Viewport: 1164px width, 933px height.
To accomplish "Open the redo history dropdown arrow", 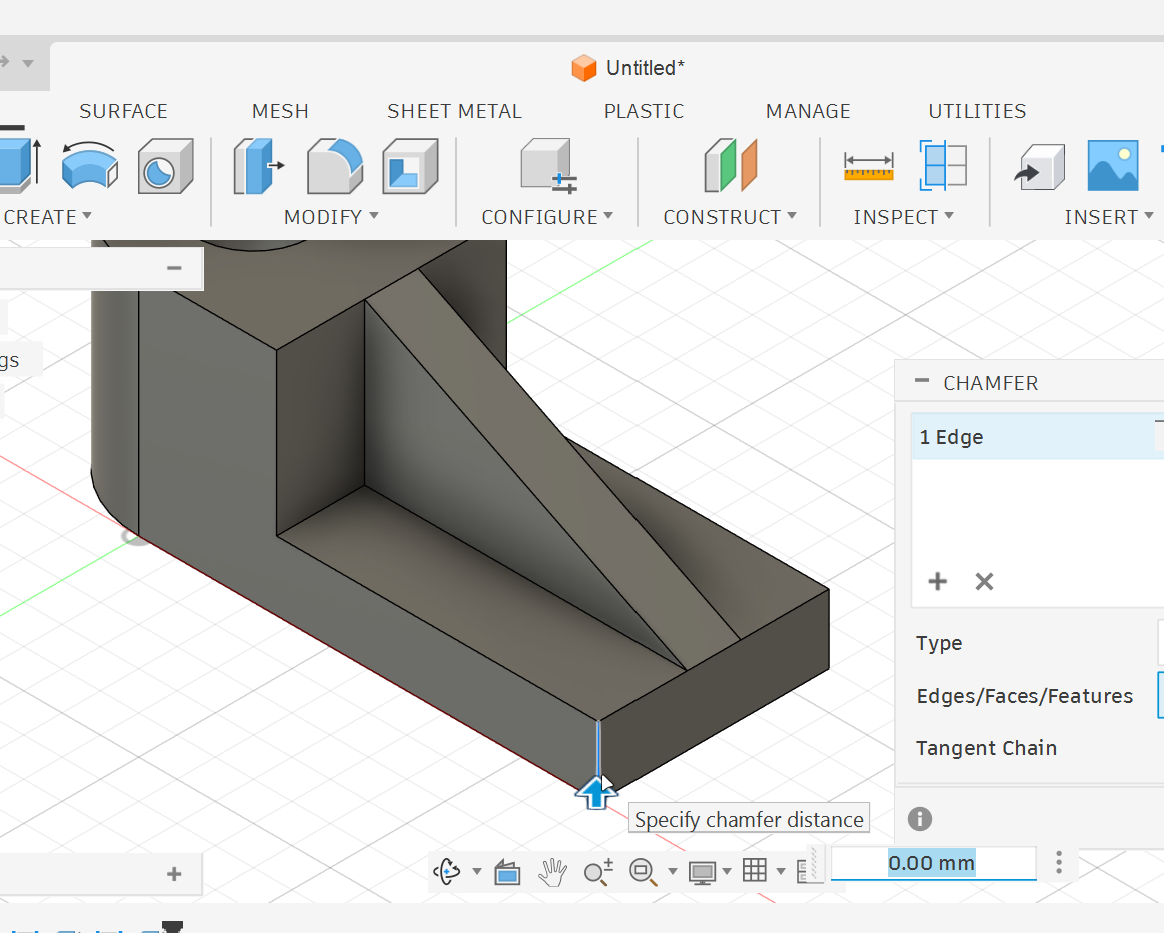I will coord(28,63).
